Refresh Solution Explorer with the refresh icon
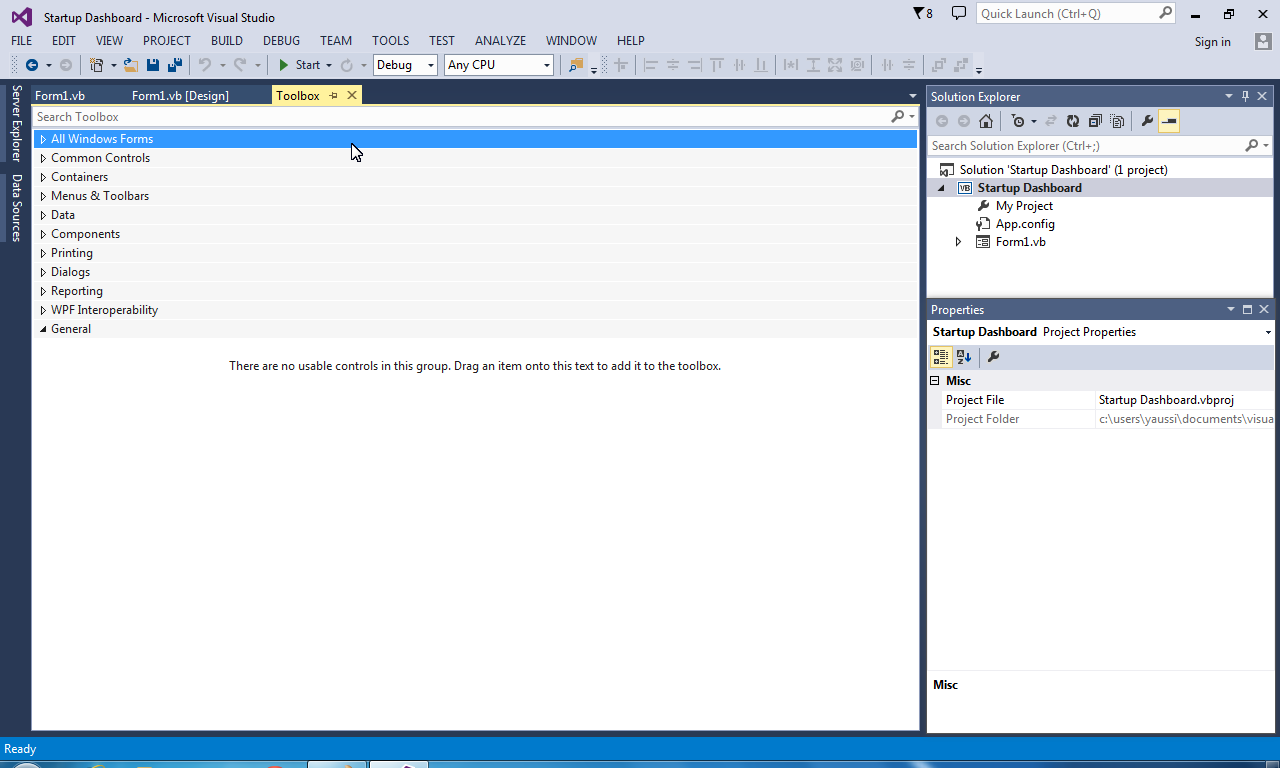 (1072, 121)
